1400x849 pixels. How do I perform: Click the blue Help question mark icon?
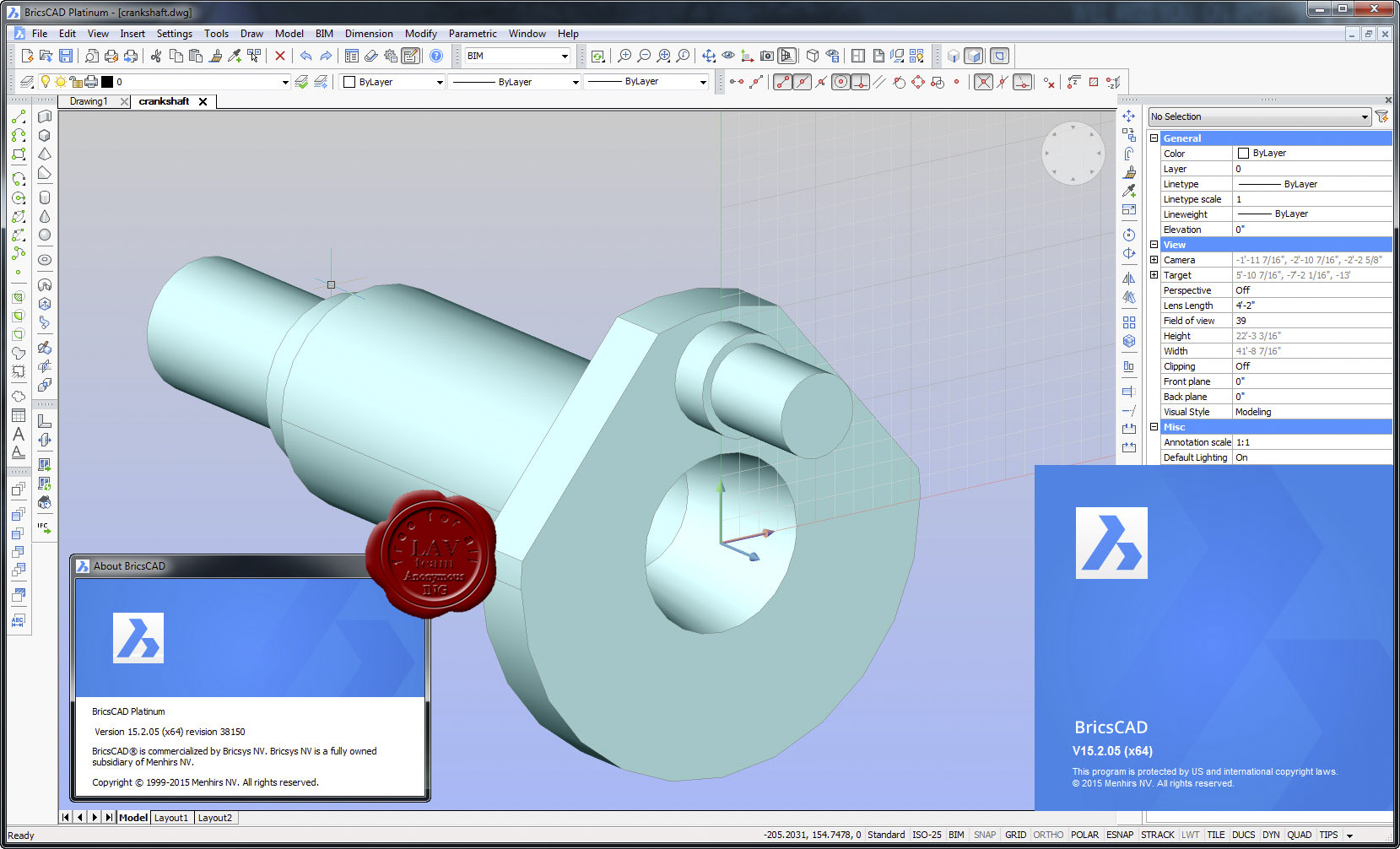click(x=436, y=56)
